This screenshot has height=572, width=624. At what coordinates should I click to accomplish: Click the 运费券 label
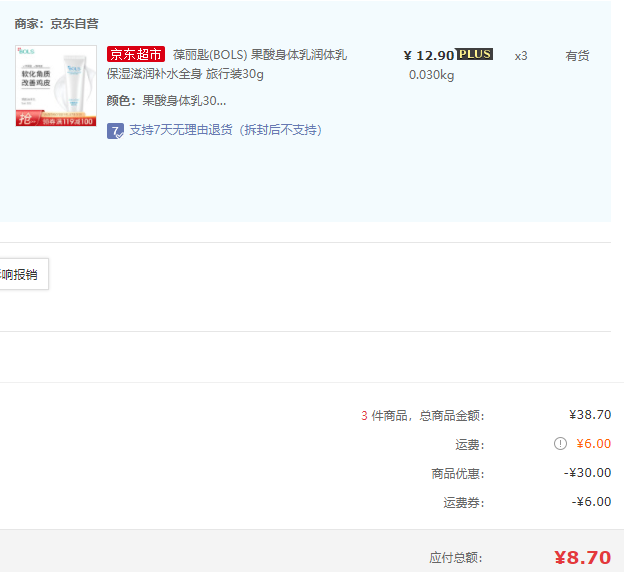[464, 503]
